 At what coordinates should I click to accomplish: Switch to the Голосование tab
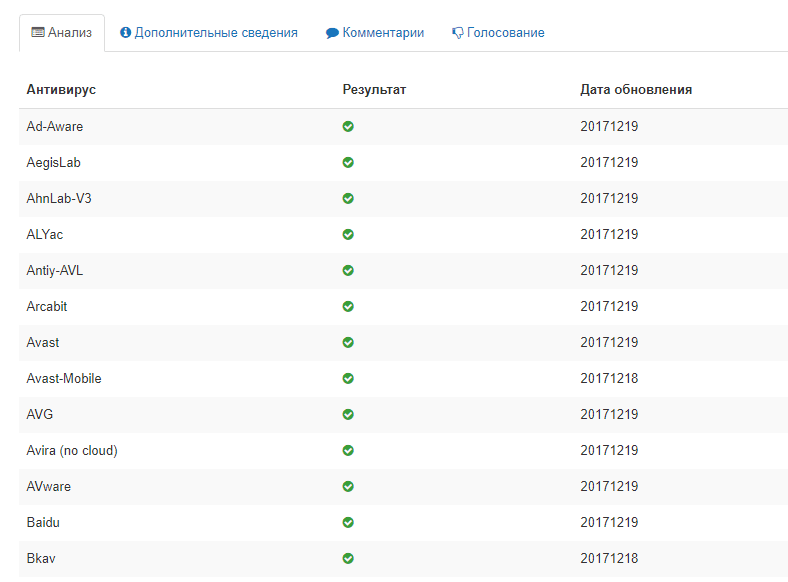coord(498,33)
